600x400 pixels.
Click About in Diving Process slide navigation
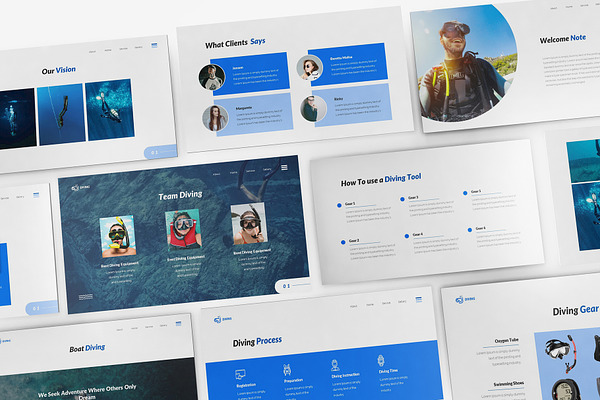(x=354, y=306)
